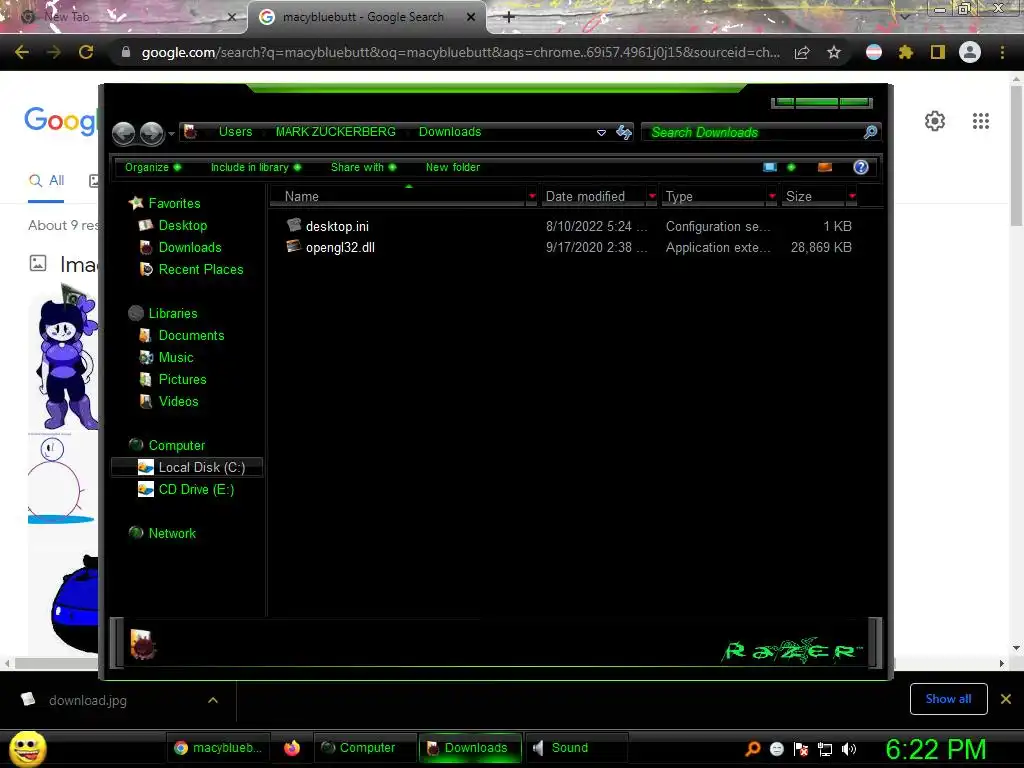The height and width of the screenshot is (768, 1024).
Task: Open the view options dropdown dot
Action: pyautogui.click(x=792, y=167)
